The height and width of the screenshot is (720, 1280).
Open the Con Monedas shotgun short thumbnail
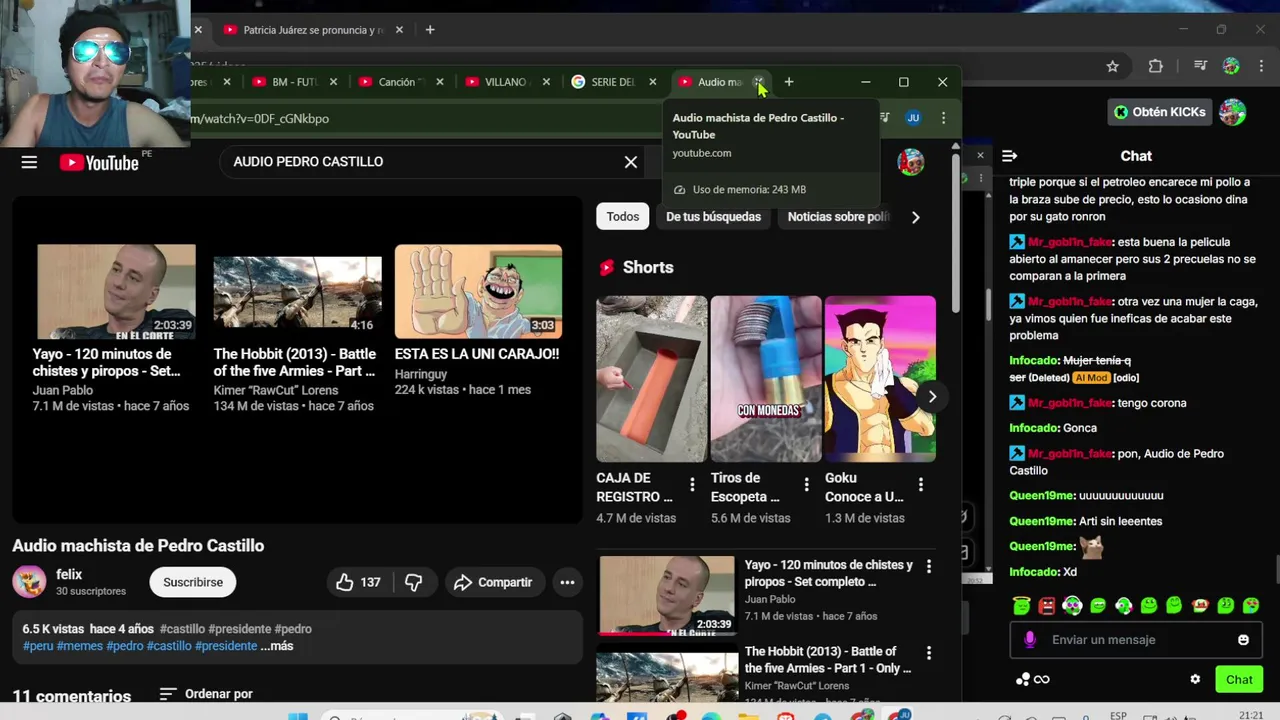click(766, 379)
